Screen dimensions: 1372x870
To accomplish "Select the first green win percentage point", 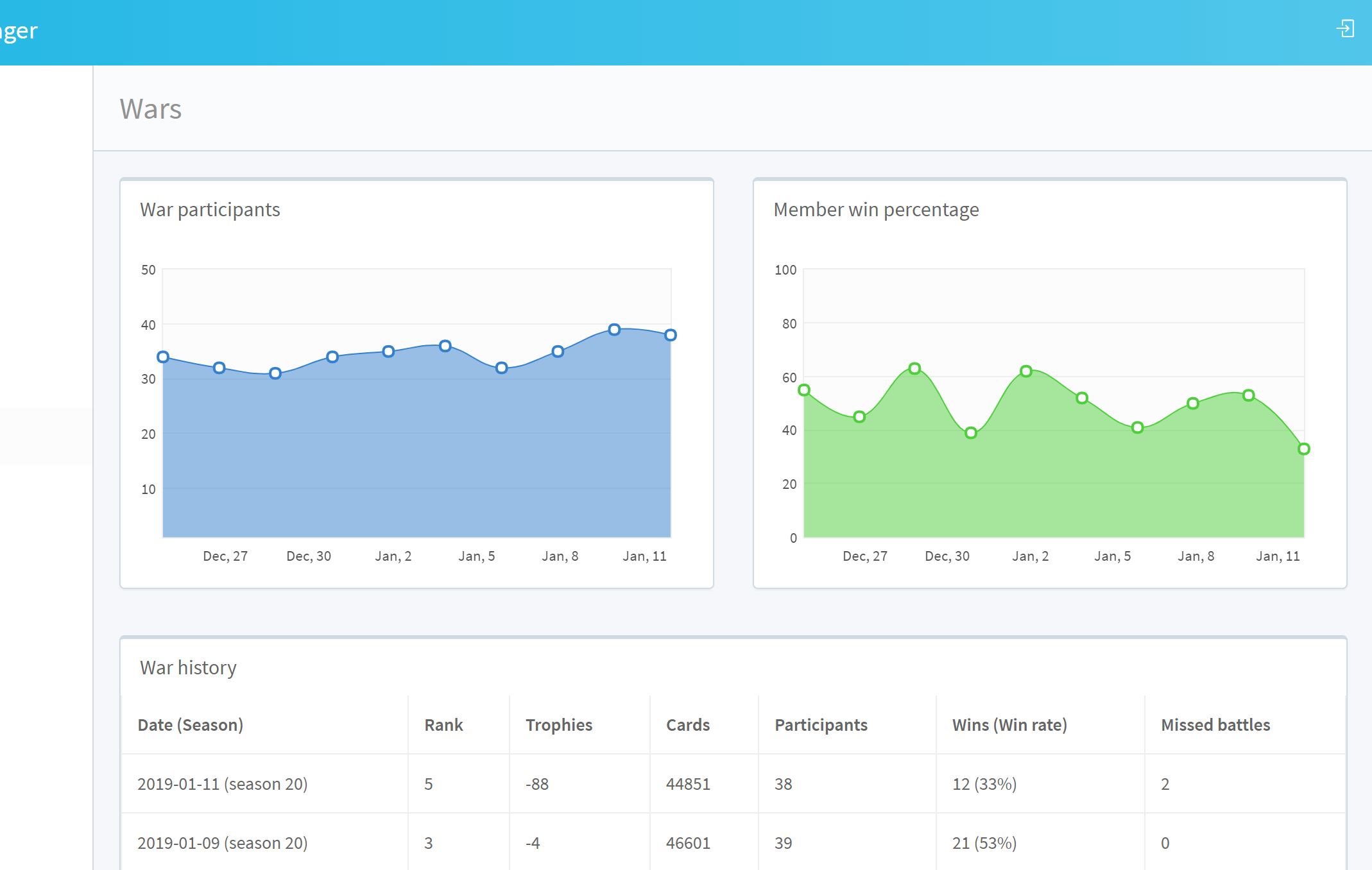I will click(804, 390).
